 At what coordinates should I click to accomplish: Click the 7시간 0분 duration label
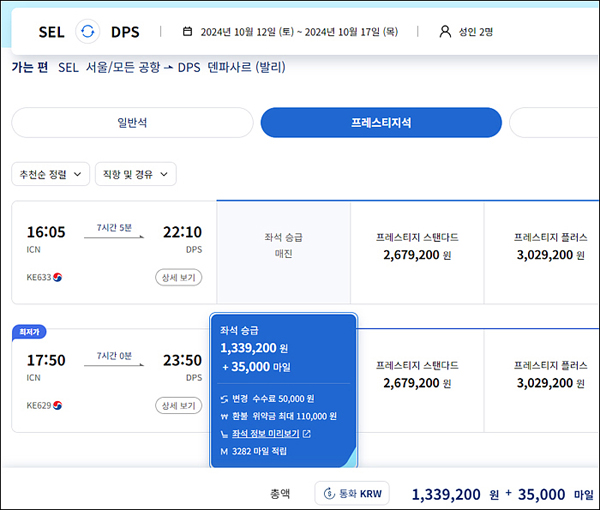[114, 356]
